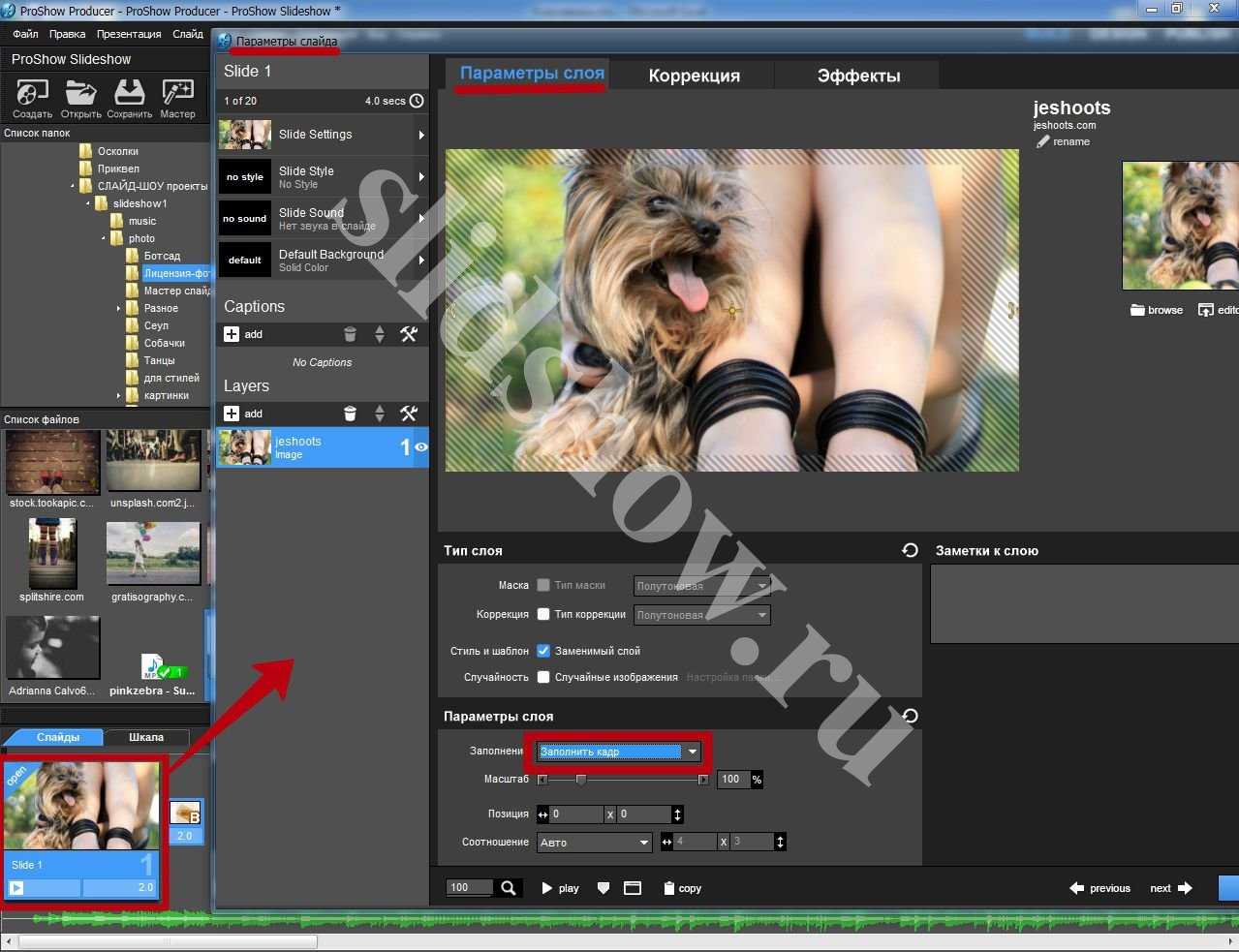The height and width of the screenshot is (952, 1239).
Task: Click the reset icon next to Тип слоя
Action: point(910,550)
